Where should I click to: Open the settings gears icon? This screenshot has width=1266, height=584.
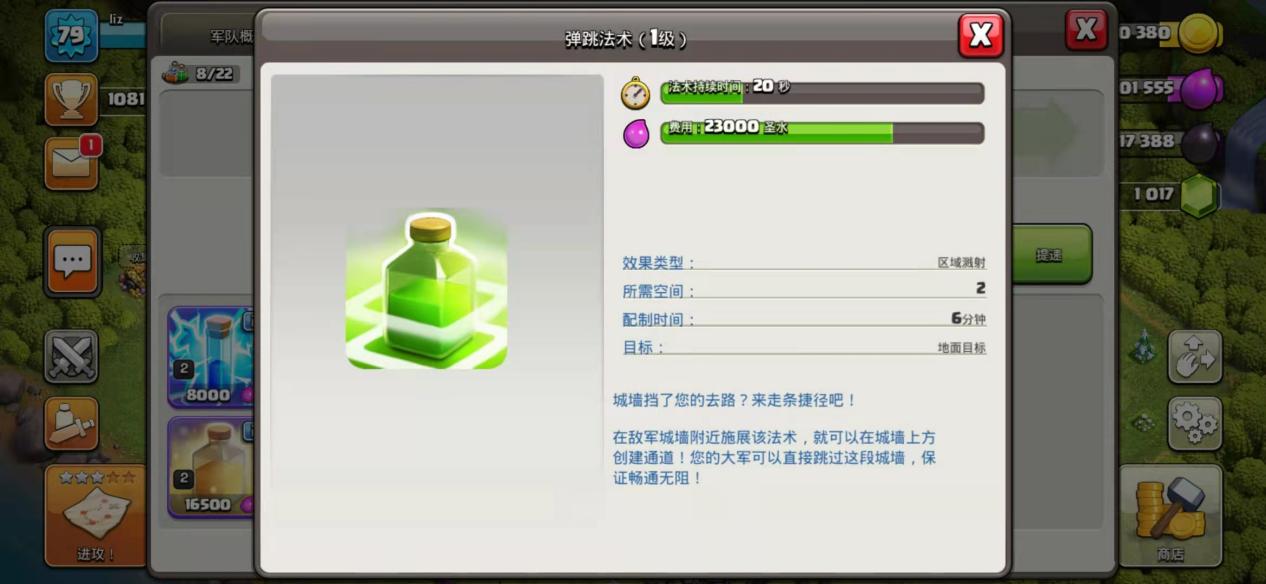click(1194, 423)
